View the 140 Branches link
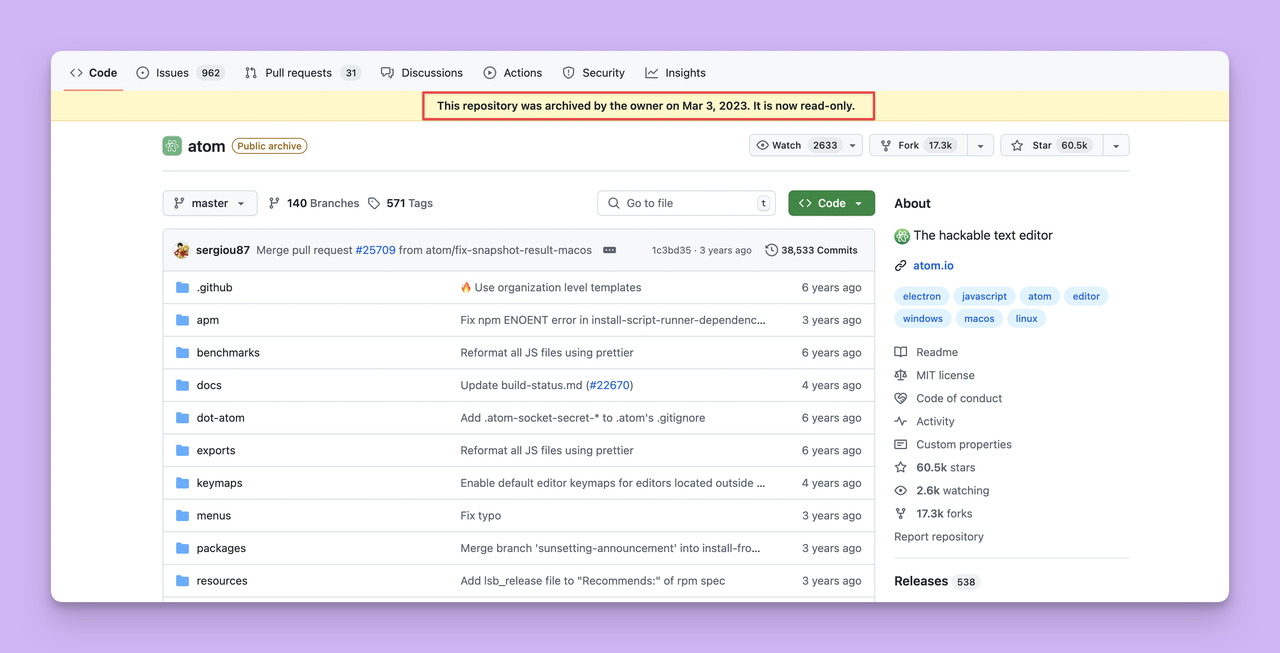 [x=314, y=203]
